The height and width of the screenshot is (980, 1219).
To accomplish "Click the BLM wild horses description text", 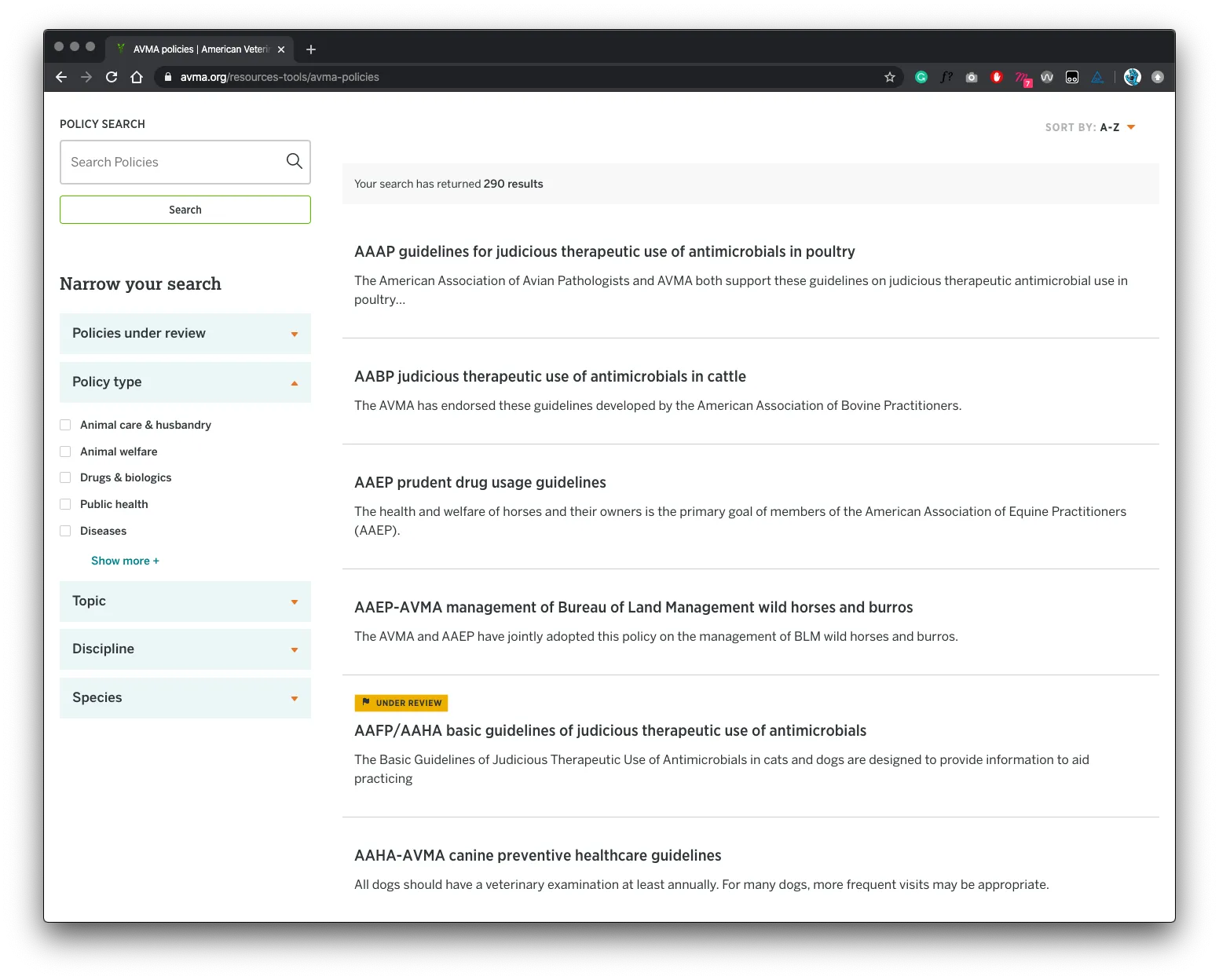I will tap(656, 636).
